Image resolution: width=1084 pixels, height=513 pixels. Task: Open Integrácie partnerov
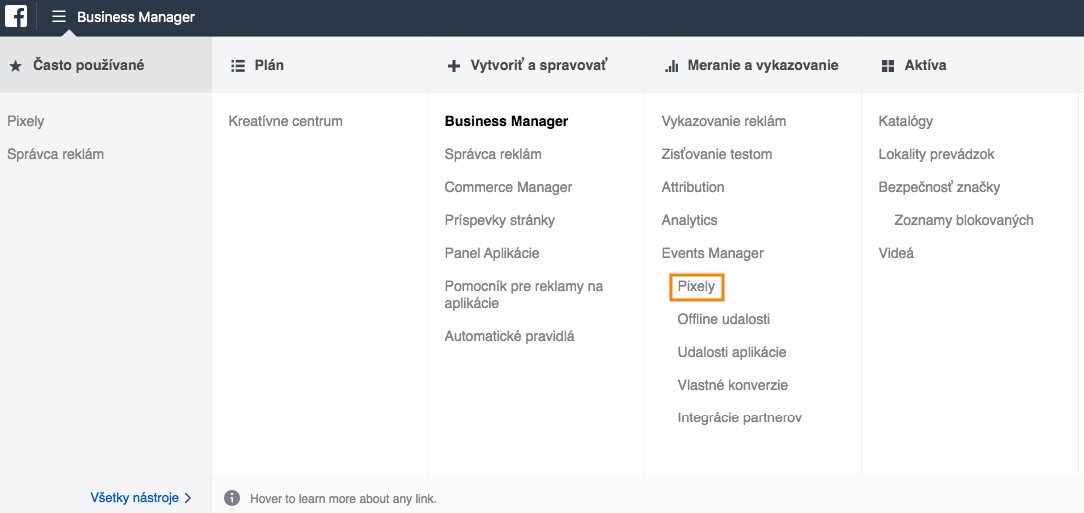739,418
